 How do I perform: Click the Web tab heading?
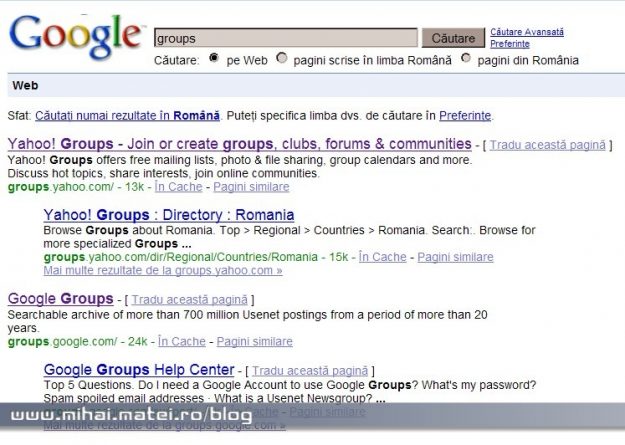click(x=25, y=86)
